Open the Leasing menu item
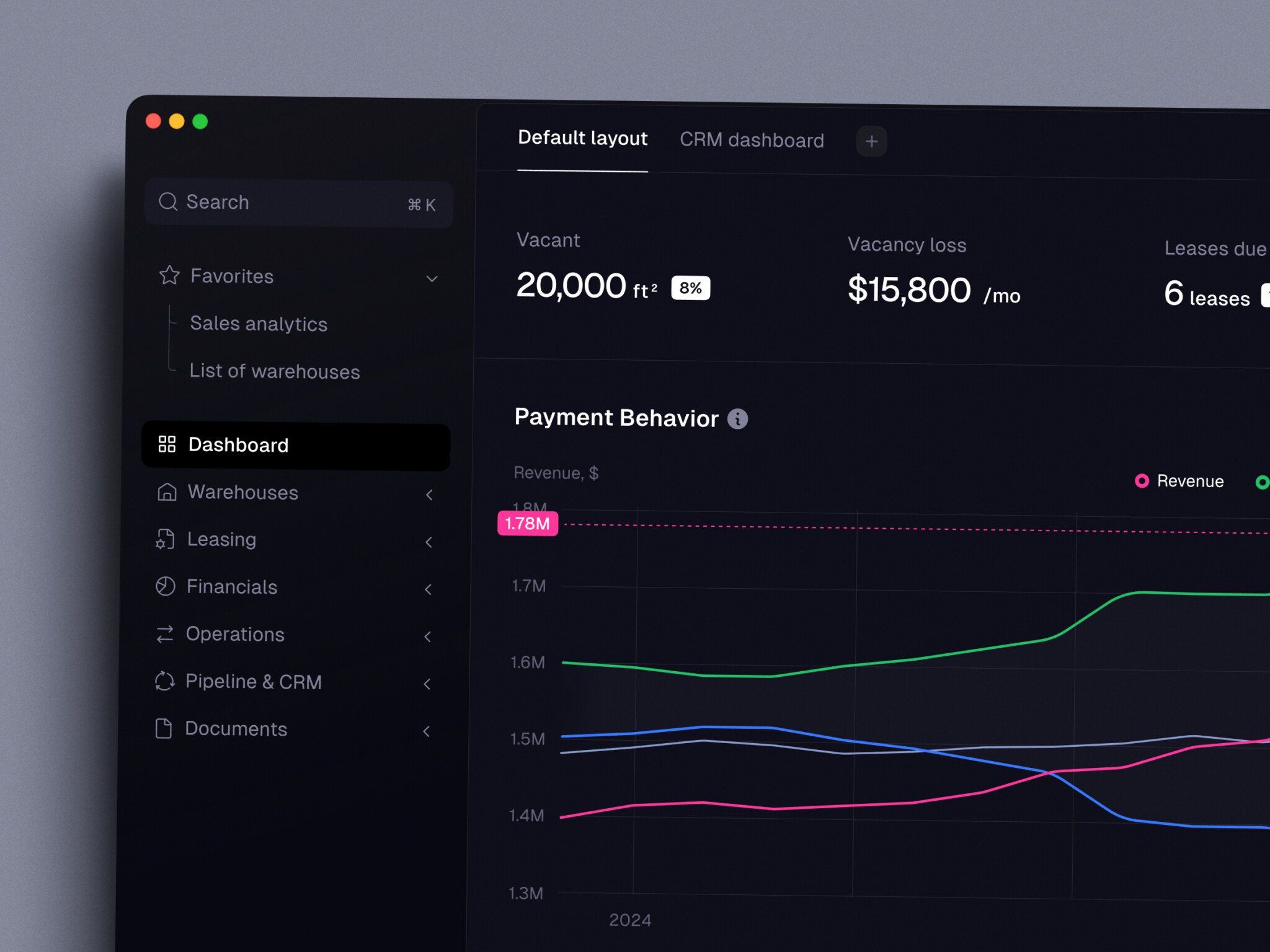Image resolution: width=1270 pixels, height=952 pixels. [x=295, y=540]
